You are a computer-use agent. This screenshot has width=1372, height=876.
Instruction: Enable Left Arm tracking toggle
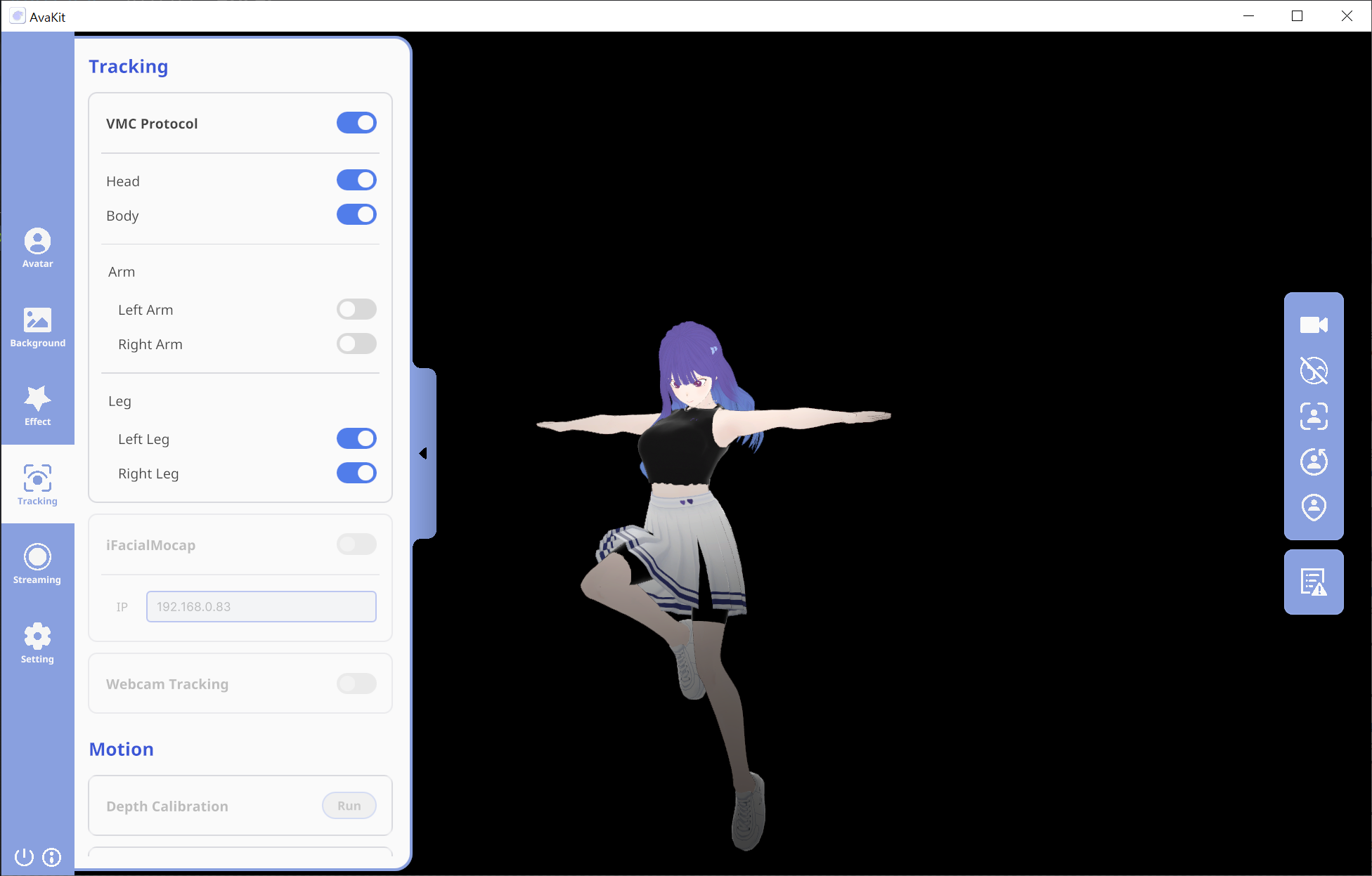click(356, 309)
